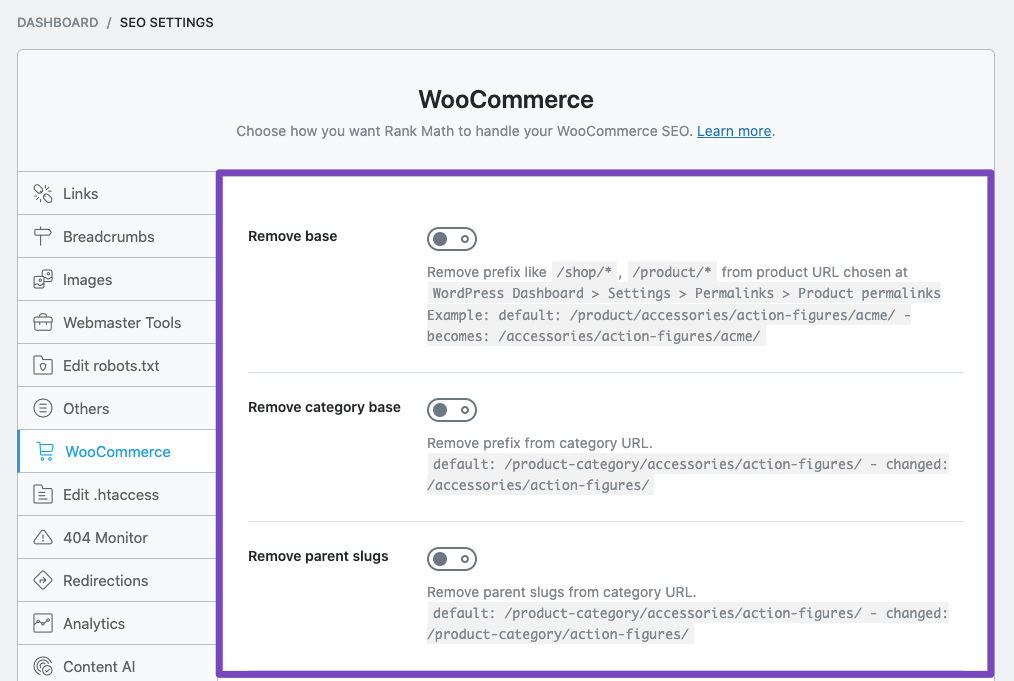Select the Others tab
The image size is (1014, 681).
(117, 408)
